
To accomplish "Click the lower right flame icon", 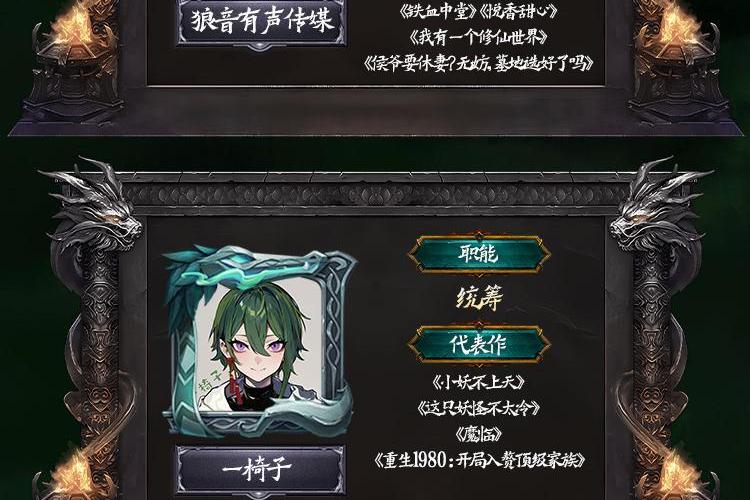I will 679,474.
